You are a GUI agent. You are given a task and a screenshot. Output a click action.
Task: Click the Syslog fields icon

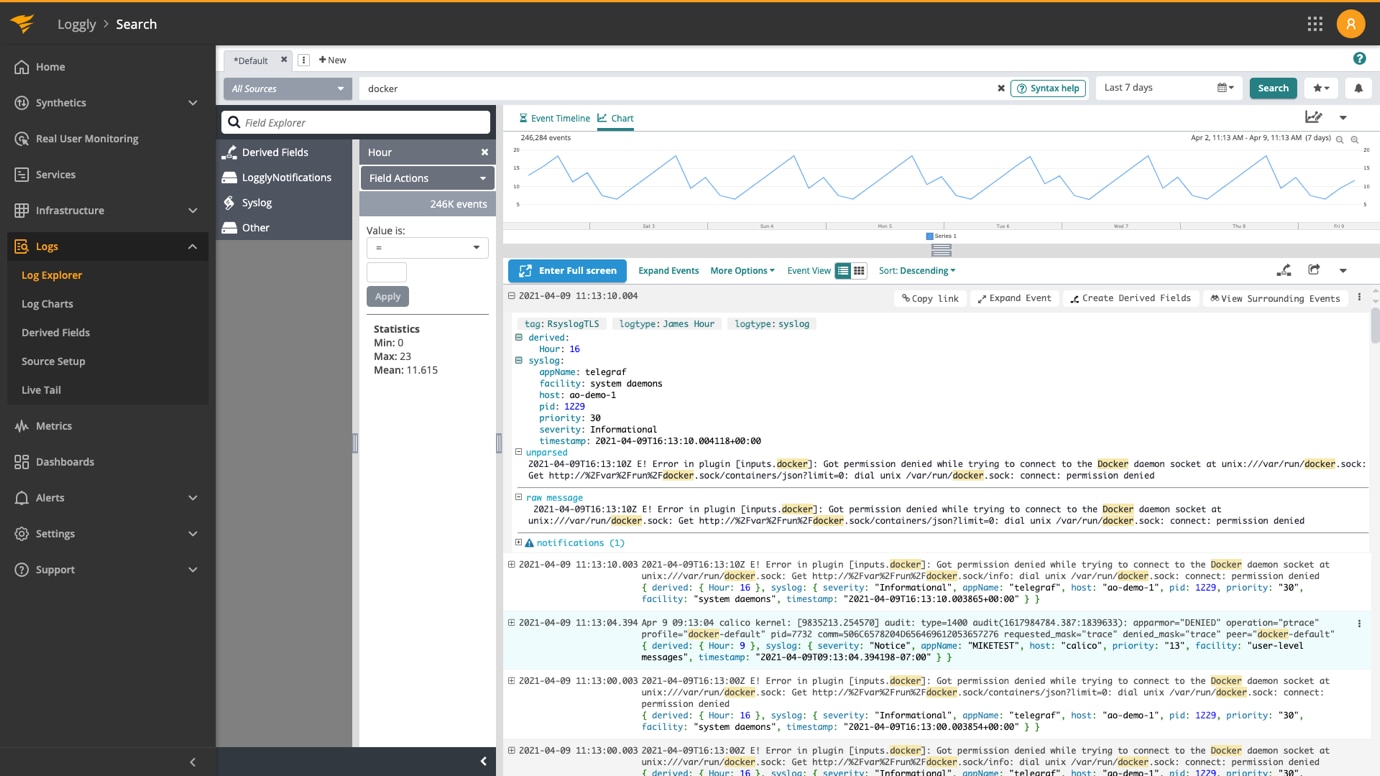tap(230, 202)
